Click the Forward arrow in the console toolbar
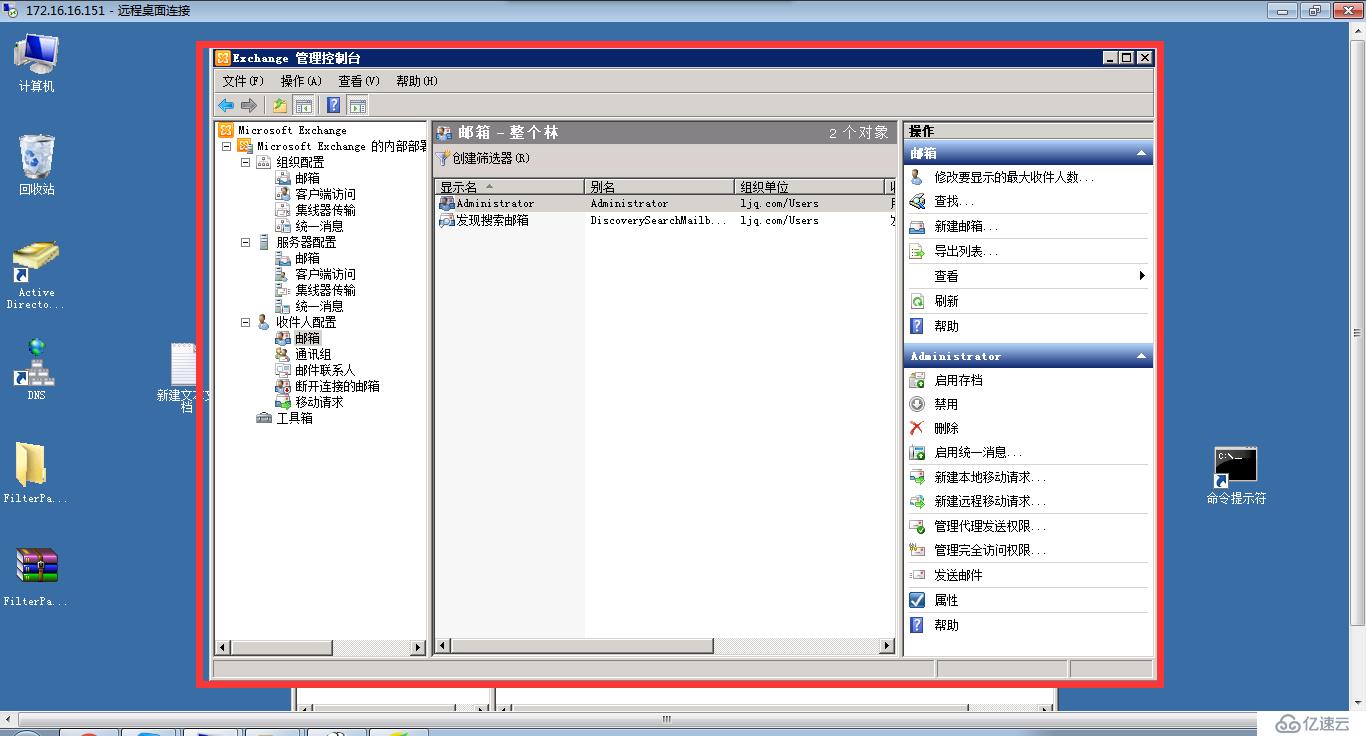The width and height of the screenshot is (1366, 736). [249, 105]
